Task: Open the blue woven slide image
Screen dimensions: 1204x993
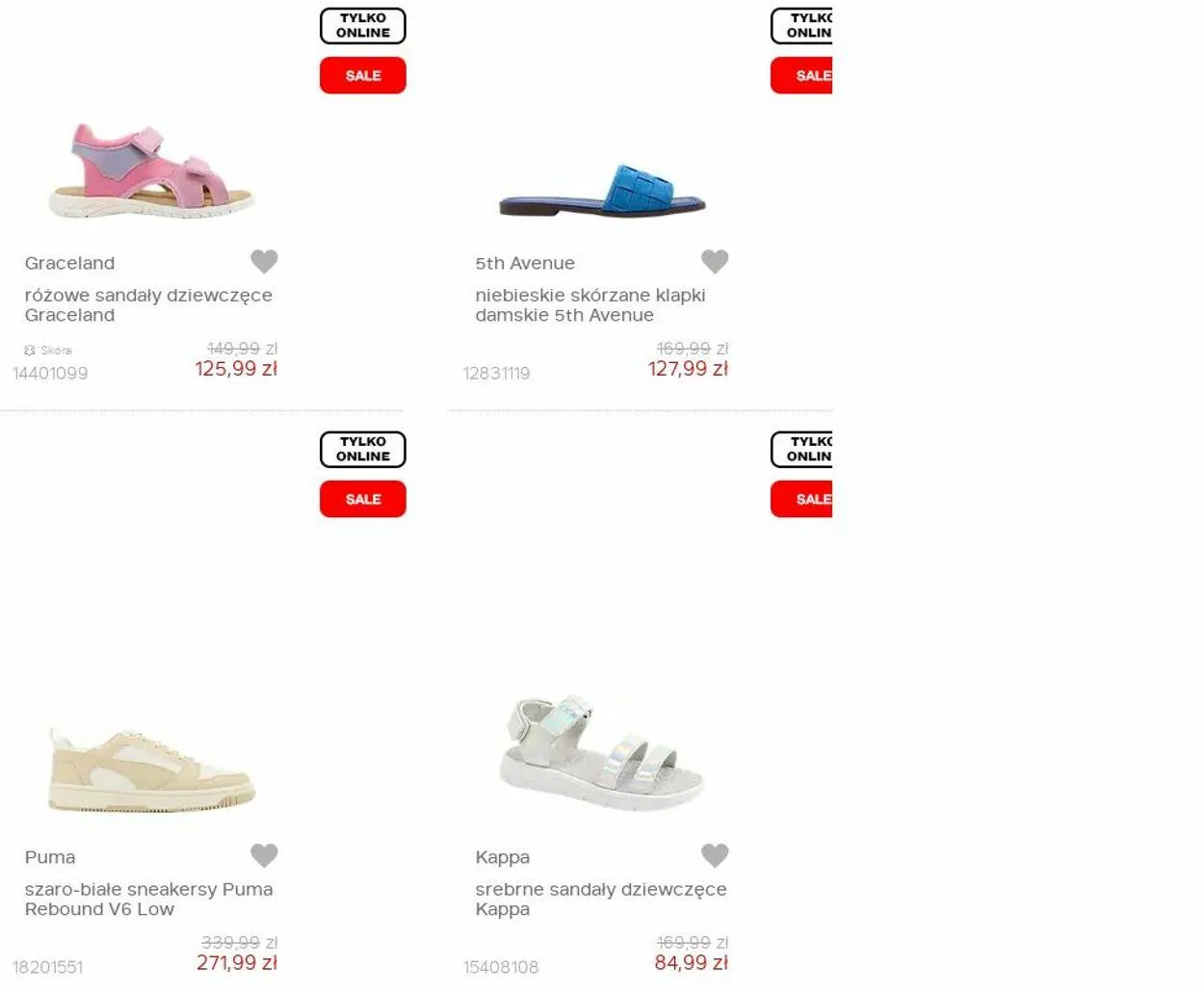Action: 602,190
